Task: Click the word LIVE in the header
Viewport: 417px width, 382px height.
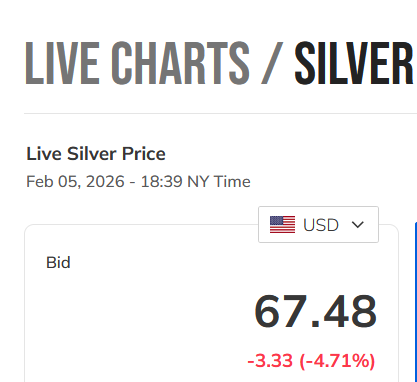Action: click(62, 63)
